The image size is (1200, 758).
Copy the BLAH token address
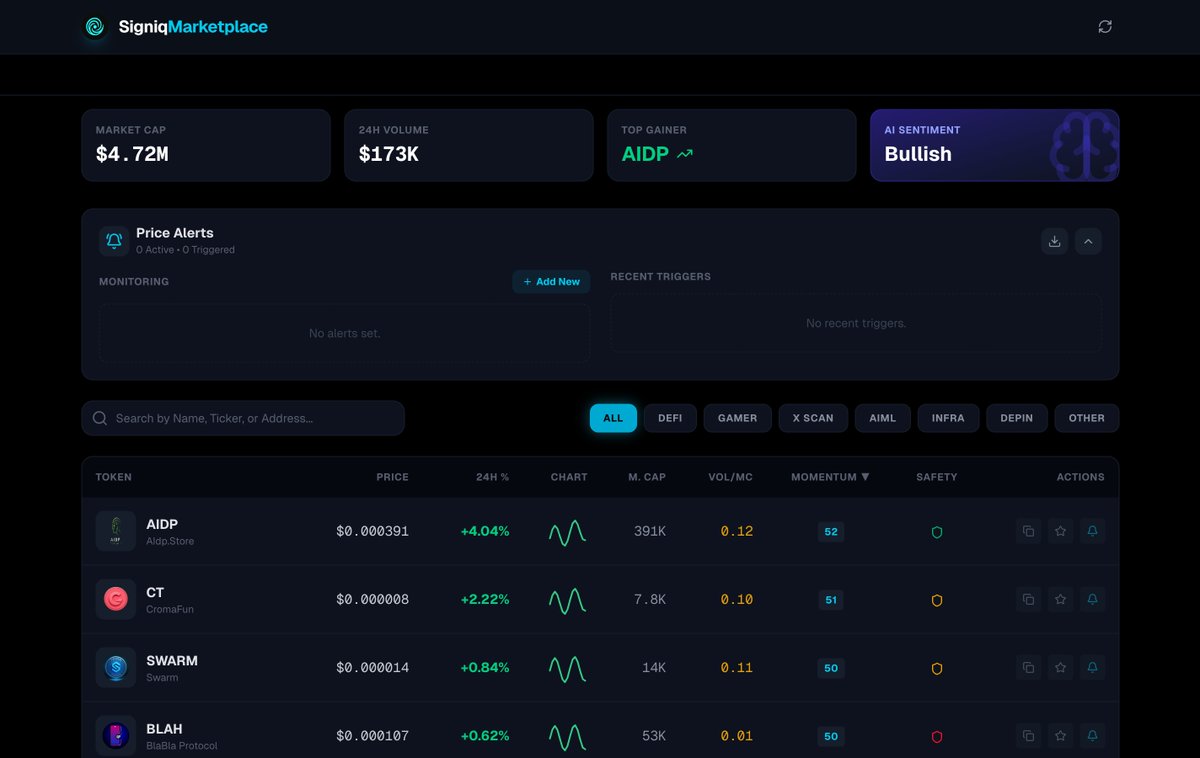coord(1028,735)
